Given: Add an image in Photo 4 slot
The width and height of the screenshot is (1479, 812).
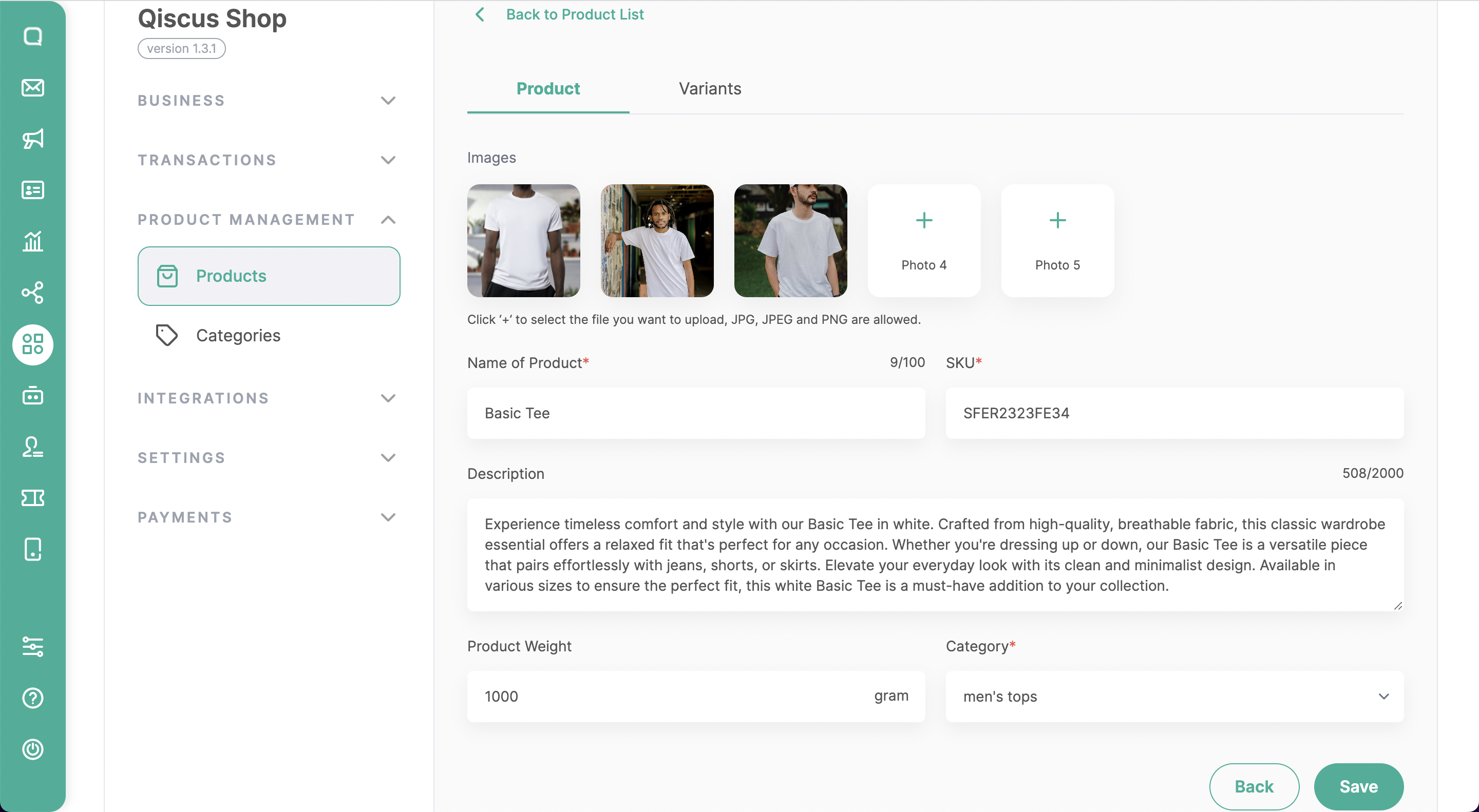Looking at the screenshot, I should [x=924, y=240].
